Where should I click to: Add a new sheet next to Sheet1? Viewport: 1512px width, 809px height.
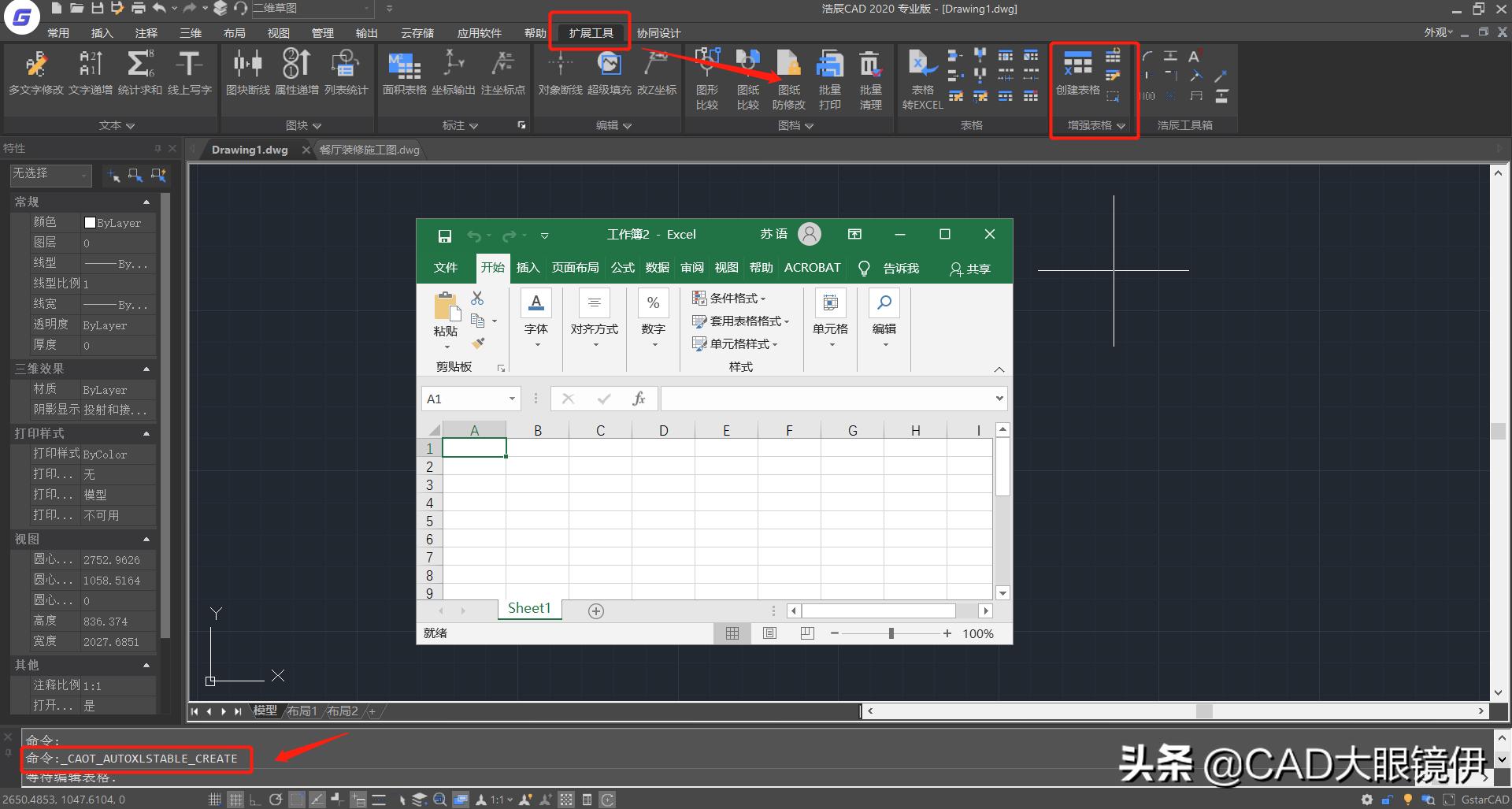[x=596, y=610]
